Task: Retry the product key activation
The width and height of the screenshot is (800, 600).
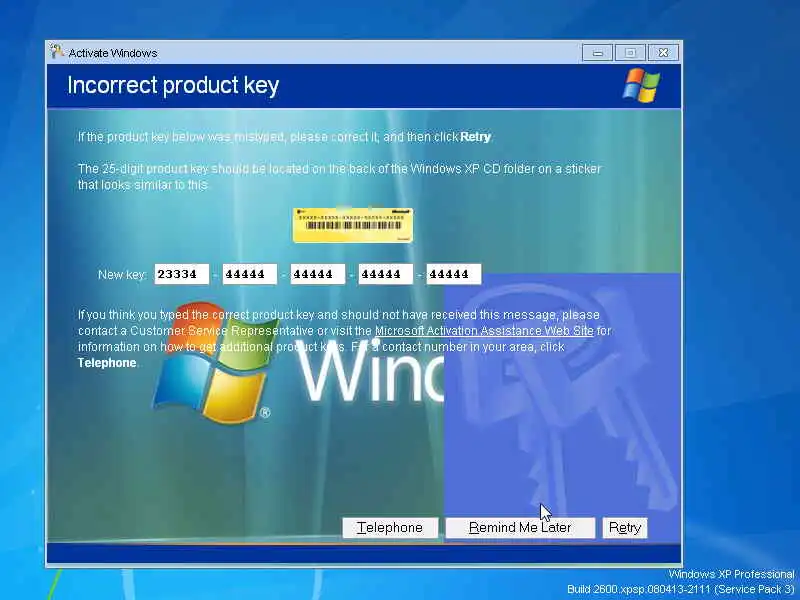Action: click(x=624, y=528)
